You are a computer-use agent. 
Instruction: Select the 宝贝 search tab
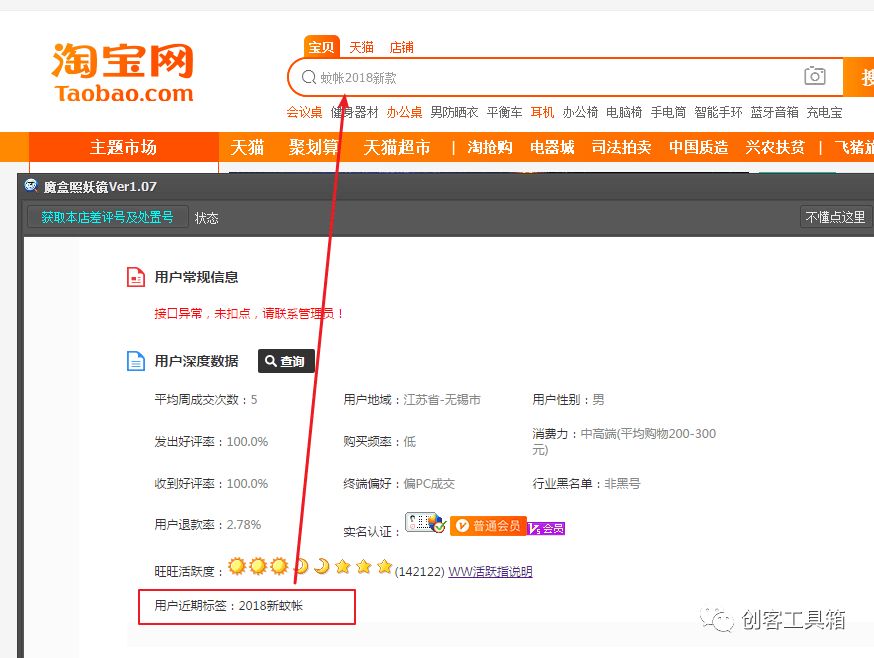(x=322, y=47)
